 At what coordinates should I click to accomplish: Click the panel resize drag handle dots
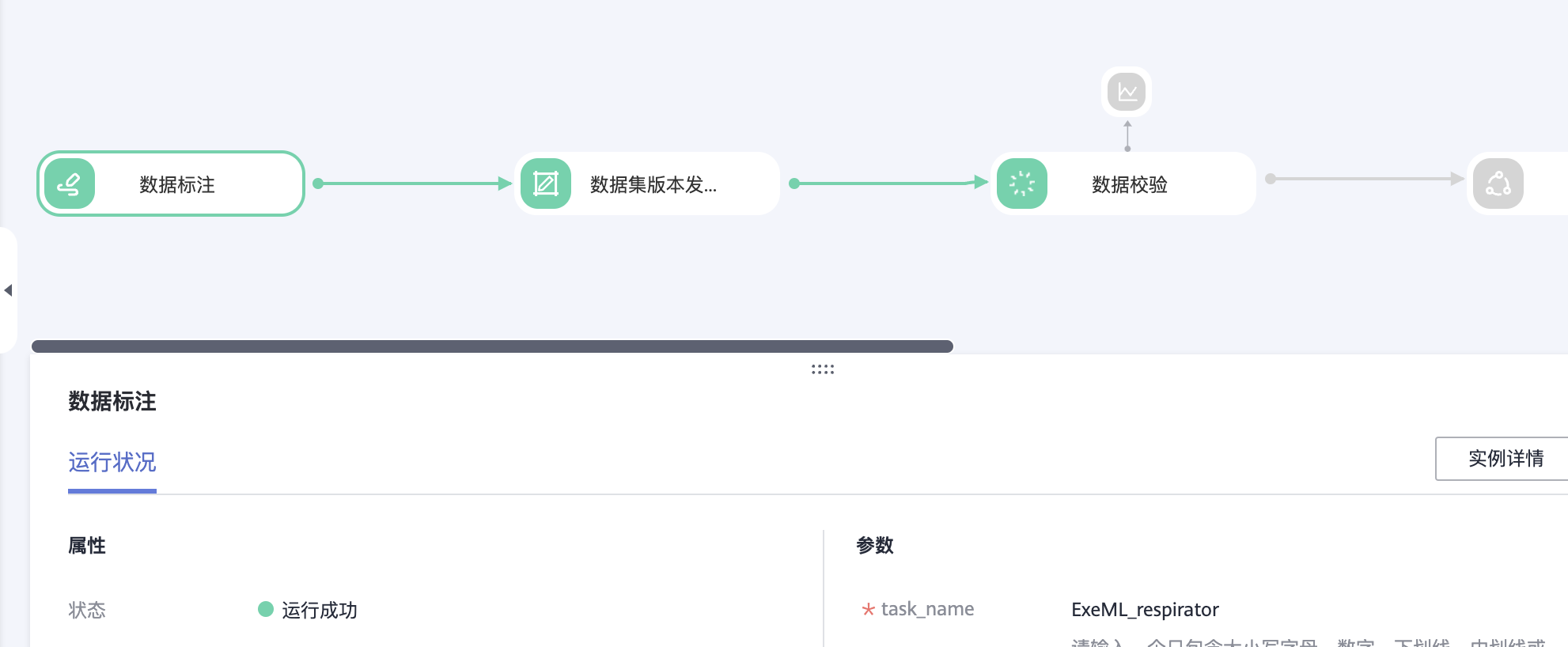(x=823, y=369)
